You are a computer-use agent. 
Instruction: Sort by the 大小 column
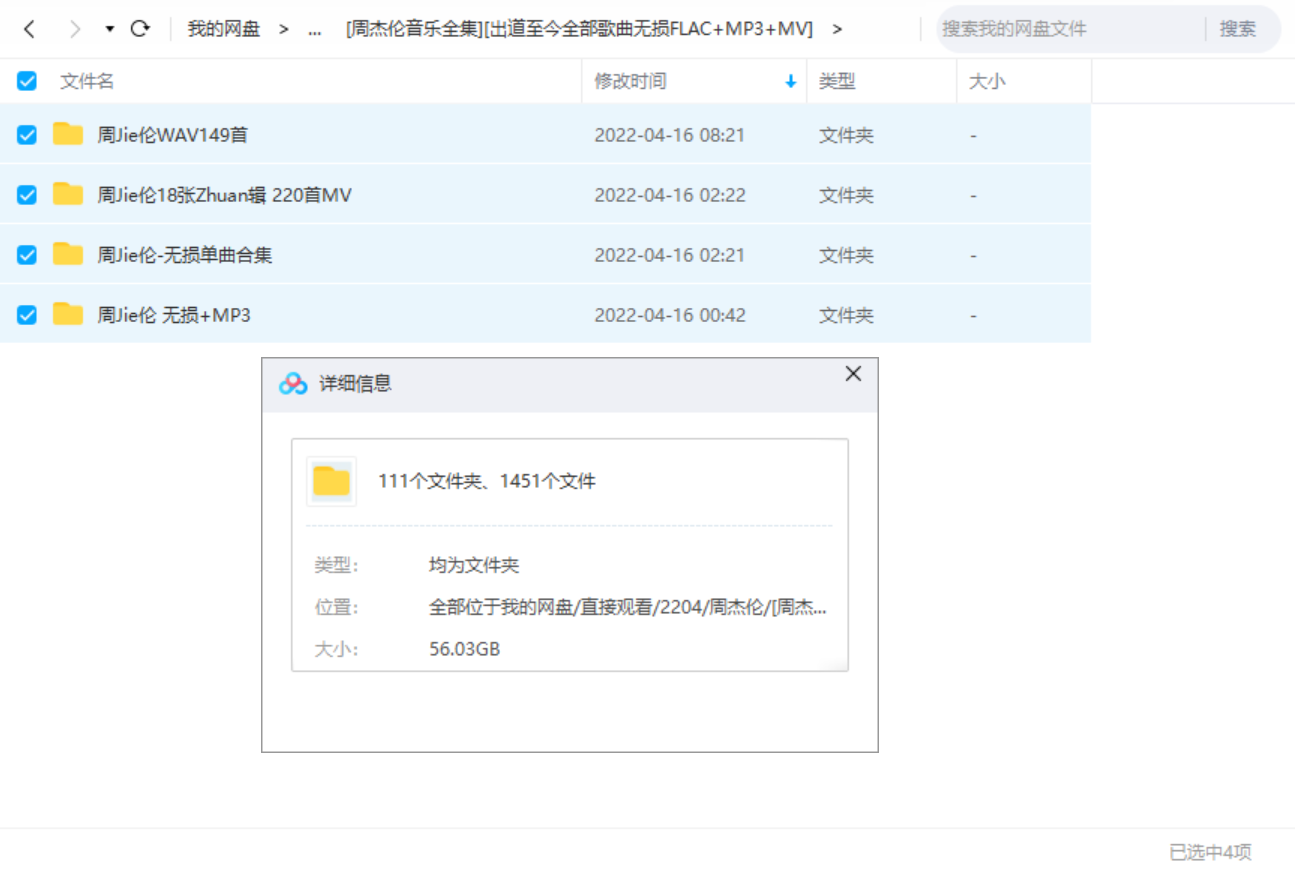click(x=987, y=81)
